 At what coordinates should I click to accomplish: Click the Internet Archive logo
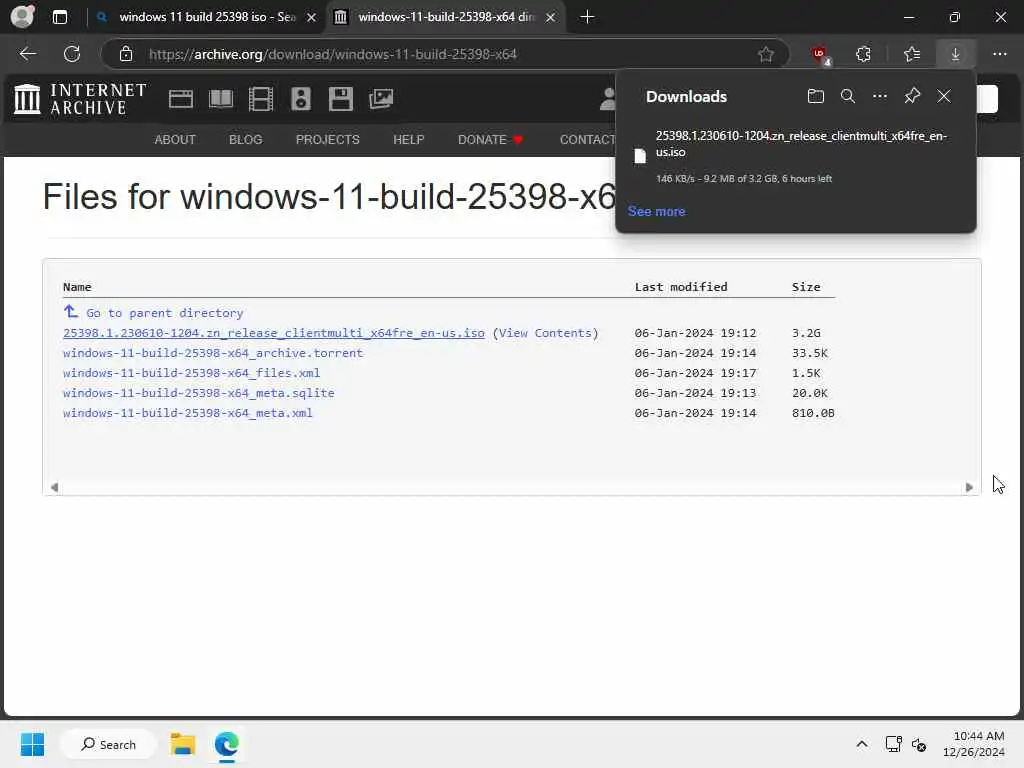(80, 99)
